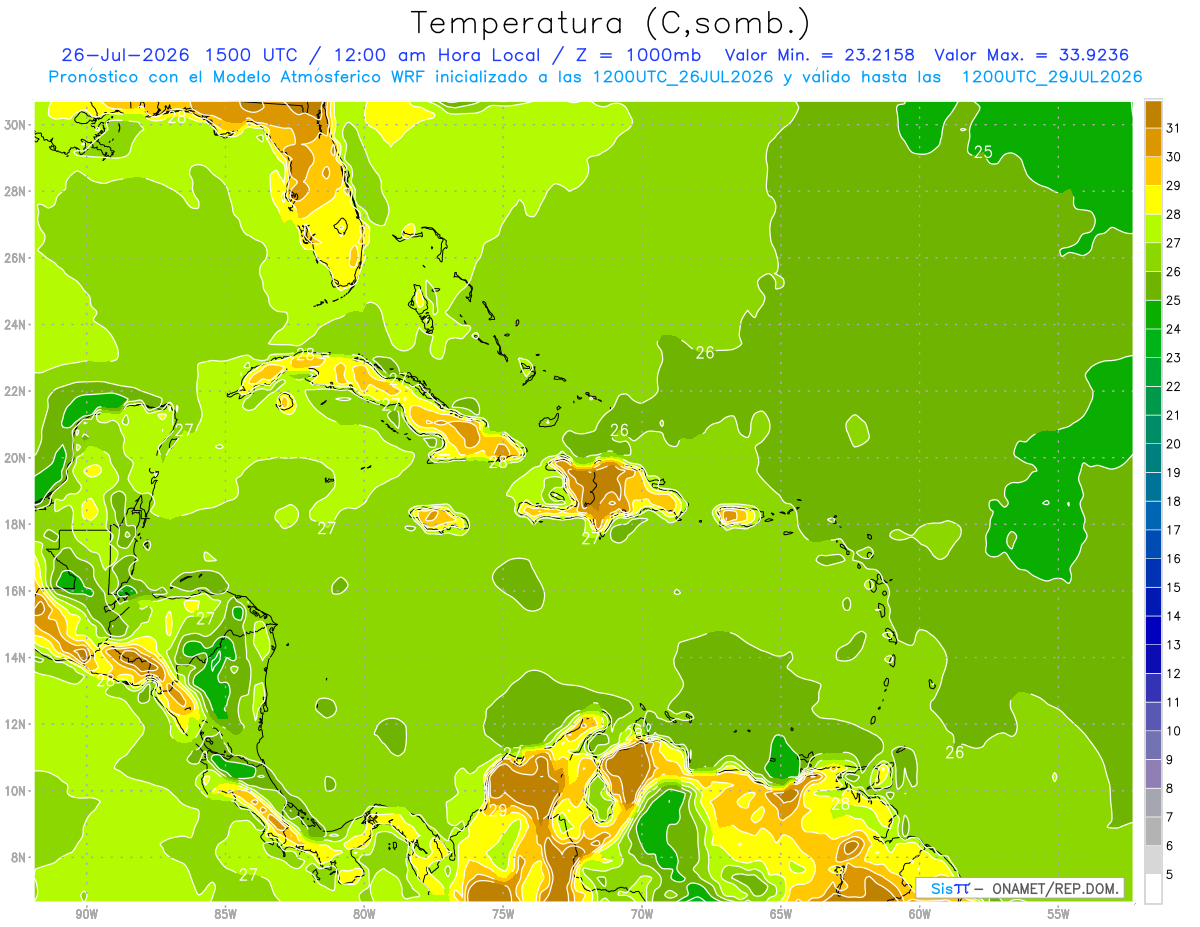Click the "70W" longitude axis label
Viewport: 1200px width, 927px height.
[x=642, y=914]
